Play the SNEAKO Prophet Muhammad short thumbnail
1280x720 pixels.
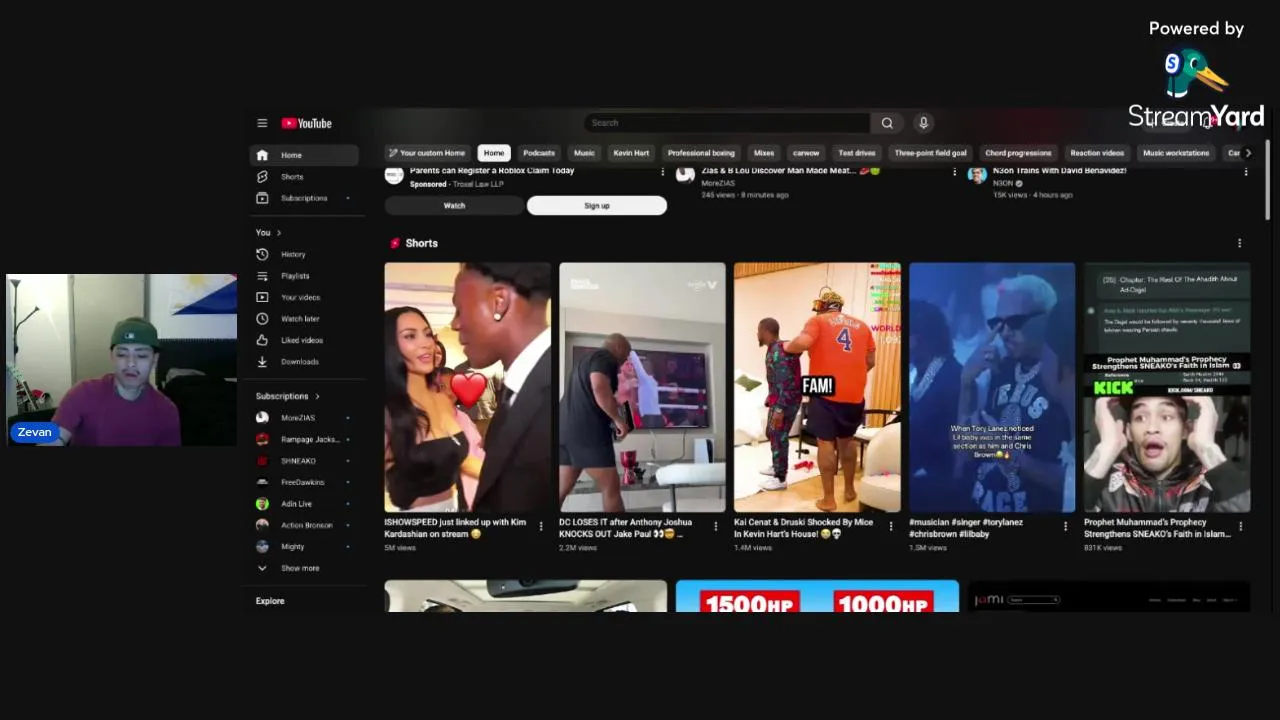[x=1167, y=387]
